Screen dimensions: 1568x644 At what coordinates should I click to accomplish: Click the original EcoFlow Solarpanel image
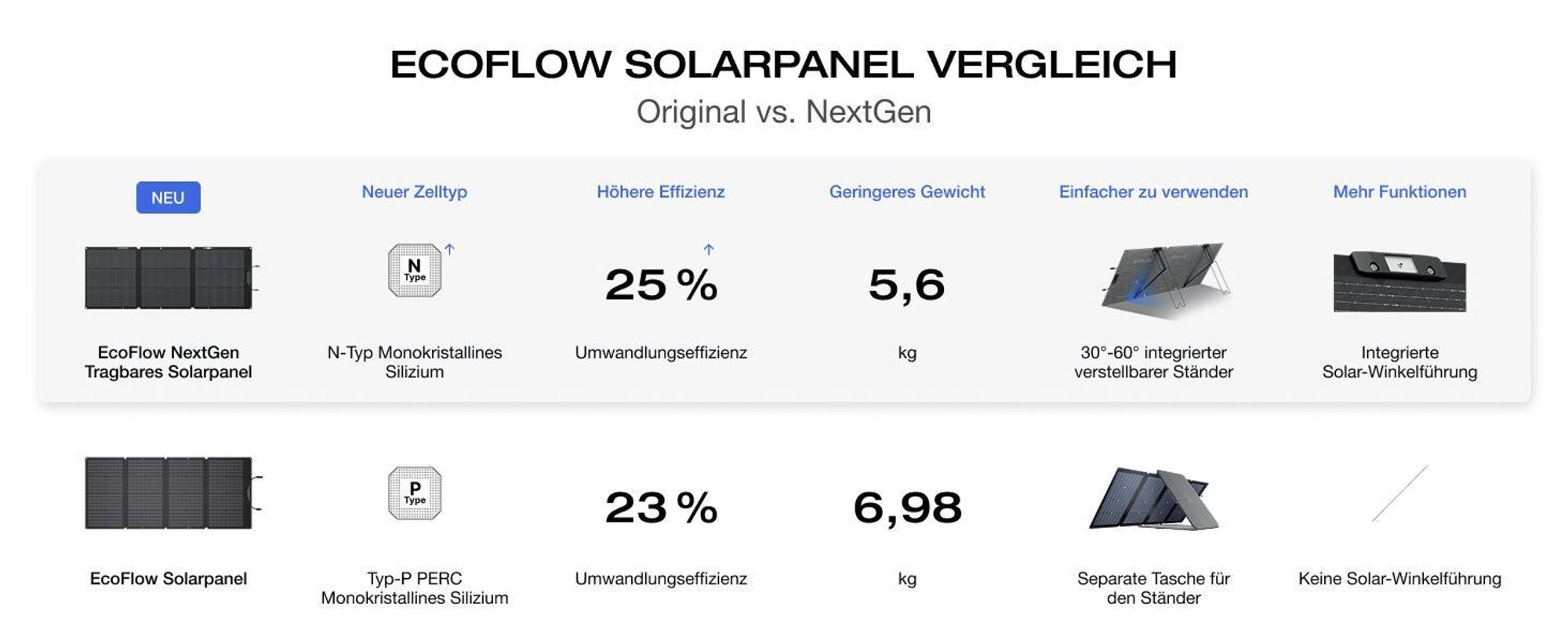173,493
